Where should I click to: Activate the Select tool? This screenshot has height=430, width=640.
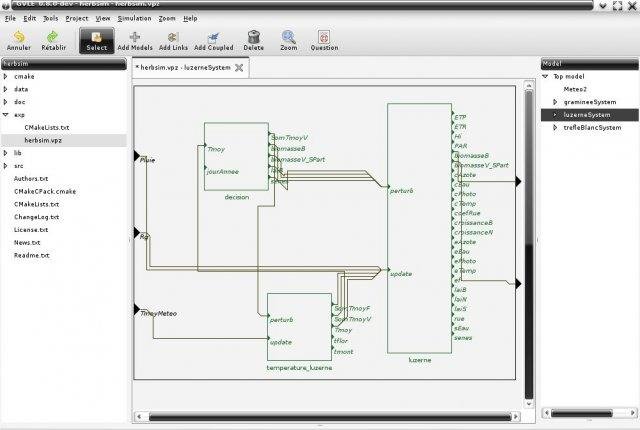(96, 39)
